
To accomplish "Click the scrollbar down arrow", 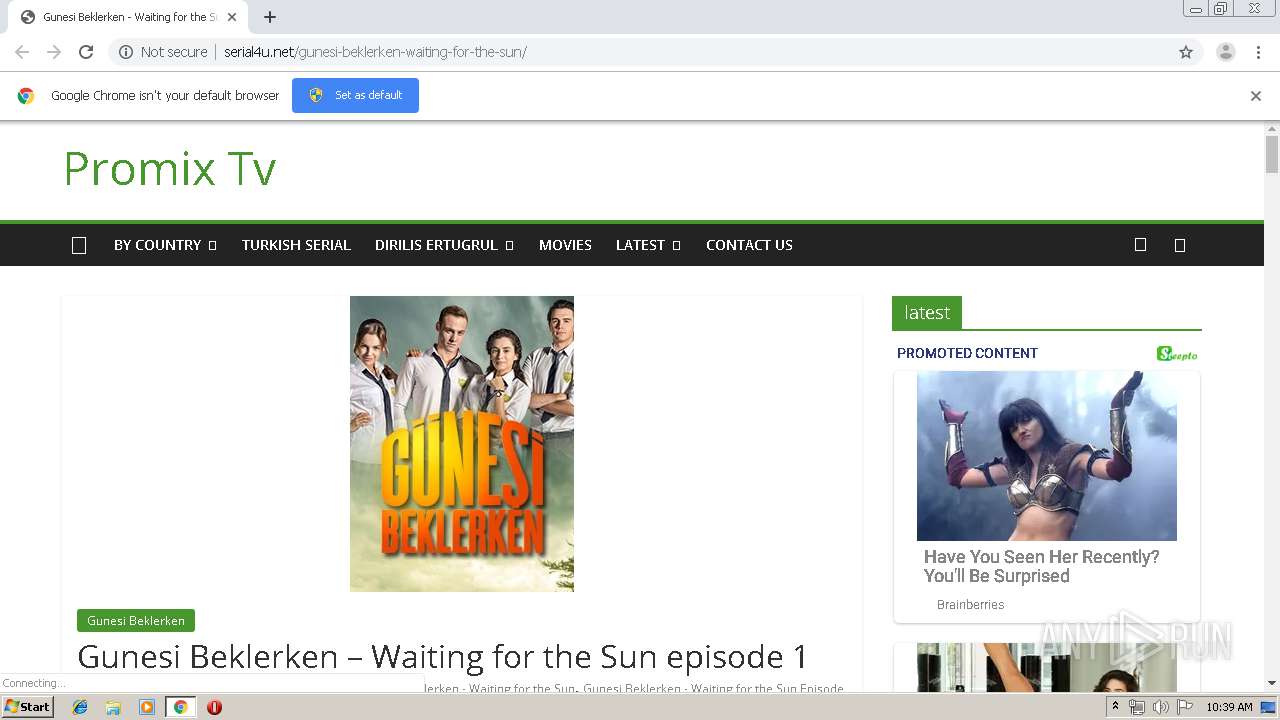I will [1272, 683].
